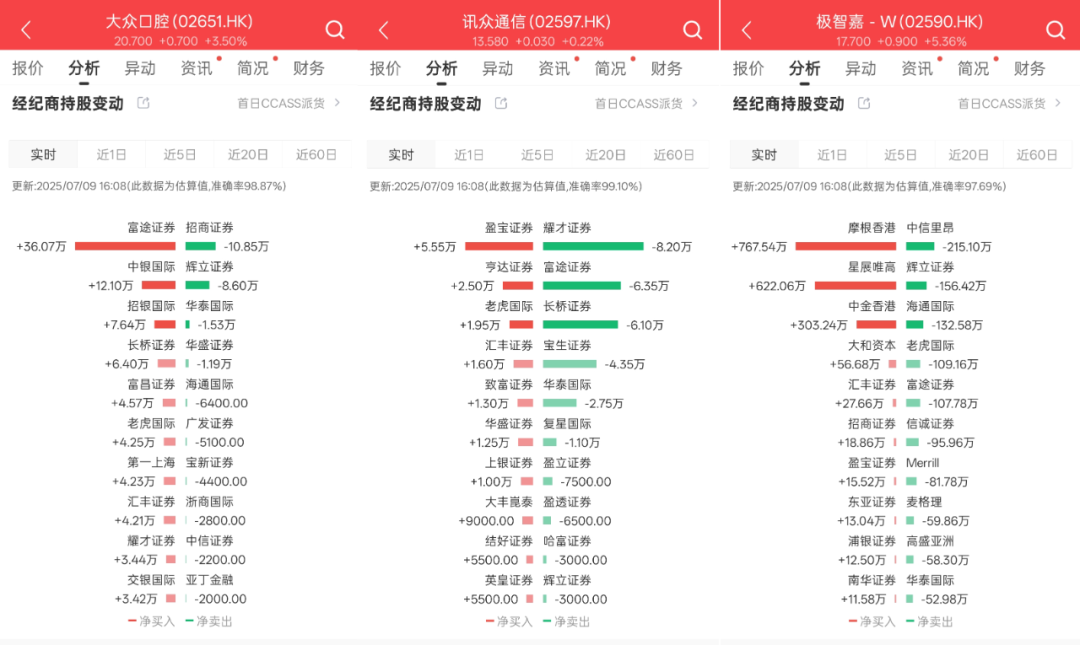
Task: Switch to 财务 tab in 大众口腔 panel
Action: (309, 68)
